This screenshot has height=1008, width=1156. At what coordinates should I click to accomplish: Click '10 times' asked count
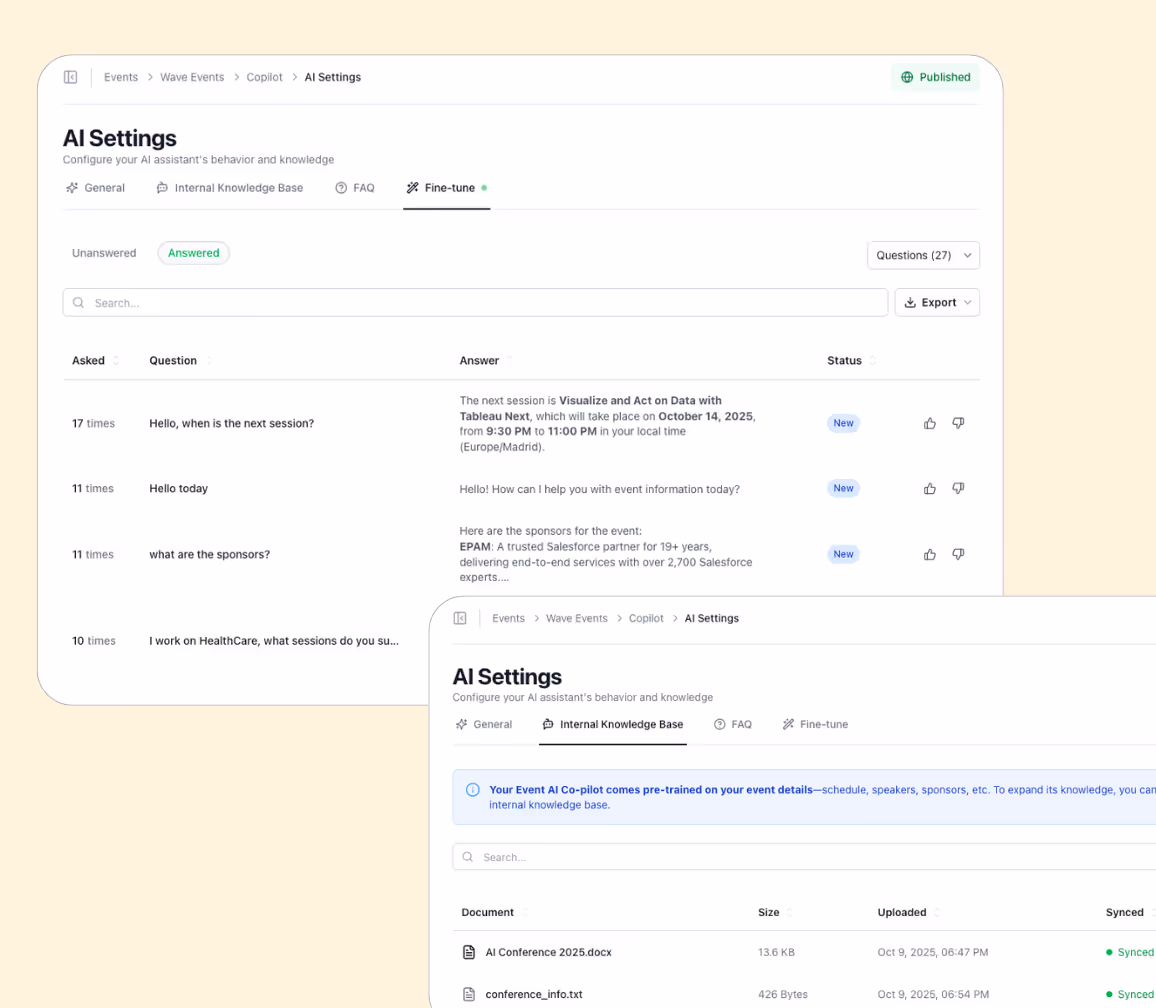[94, 641]
